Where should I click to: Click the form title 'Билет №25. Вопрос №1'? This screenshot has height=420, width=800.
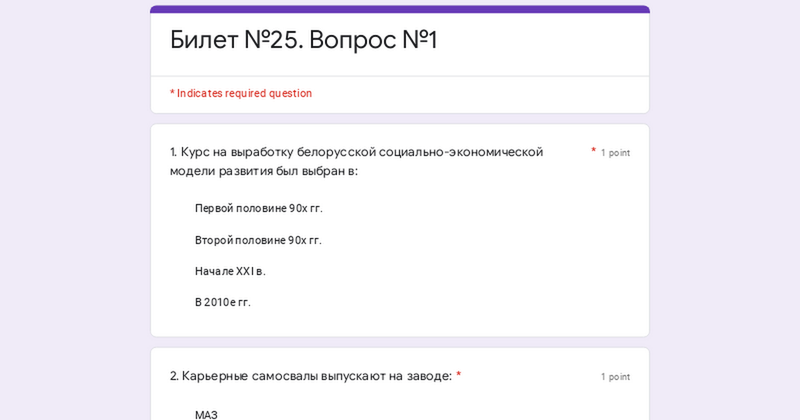(x=304, y=40)
